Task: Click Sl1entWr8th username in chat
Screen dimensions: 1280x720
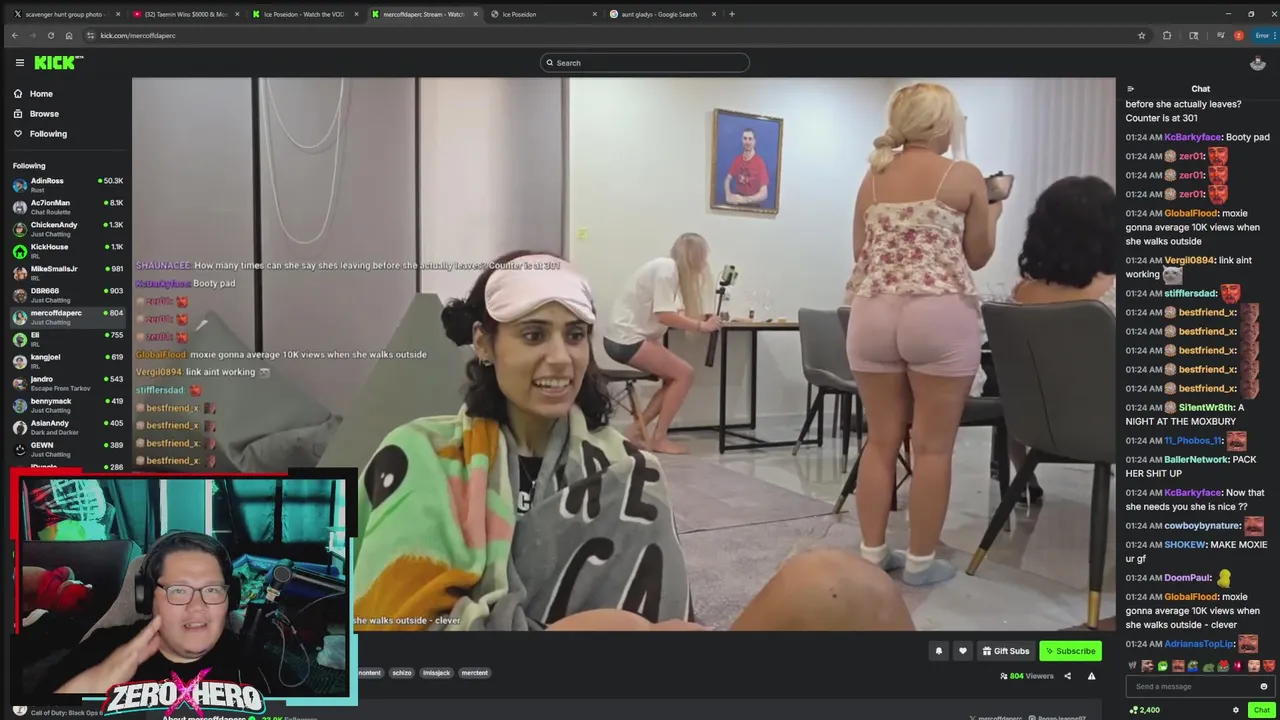Action: pyautogui.click(x=1206, y=407)
